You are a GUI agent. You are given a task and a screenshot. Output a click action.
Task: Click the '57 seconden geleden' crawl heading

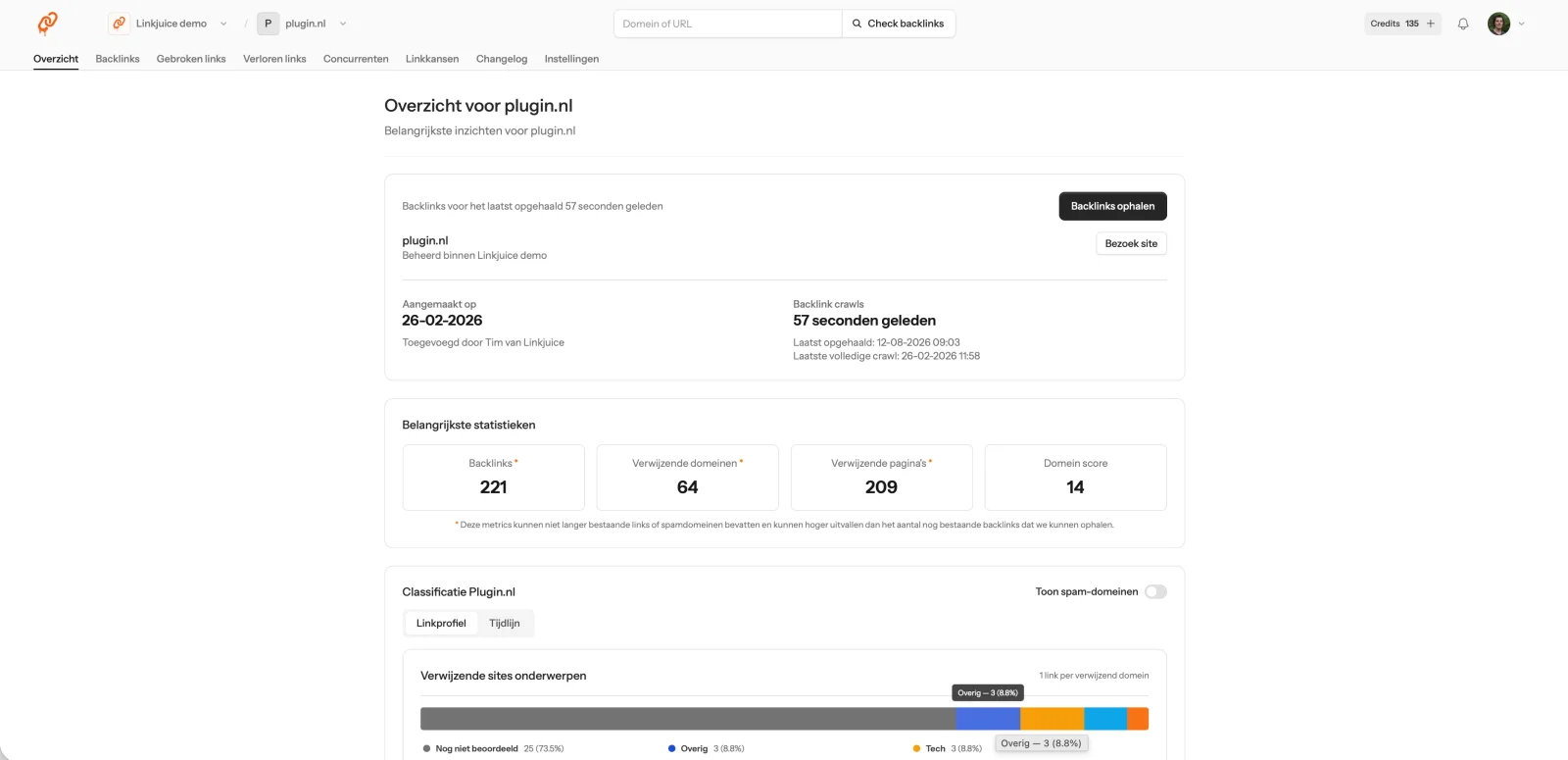coord(864,321)
